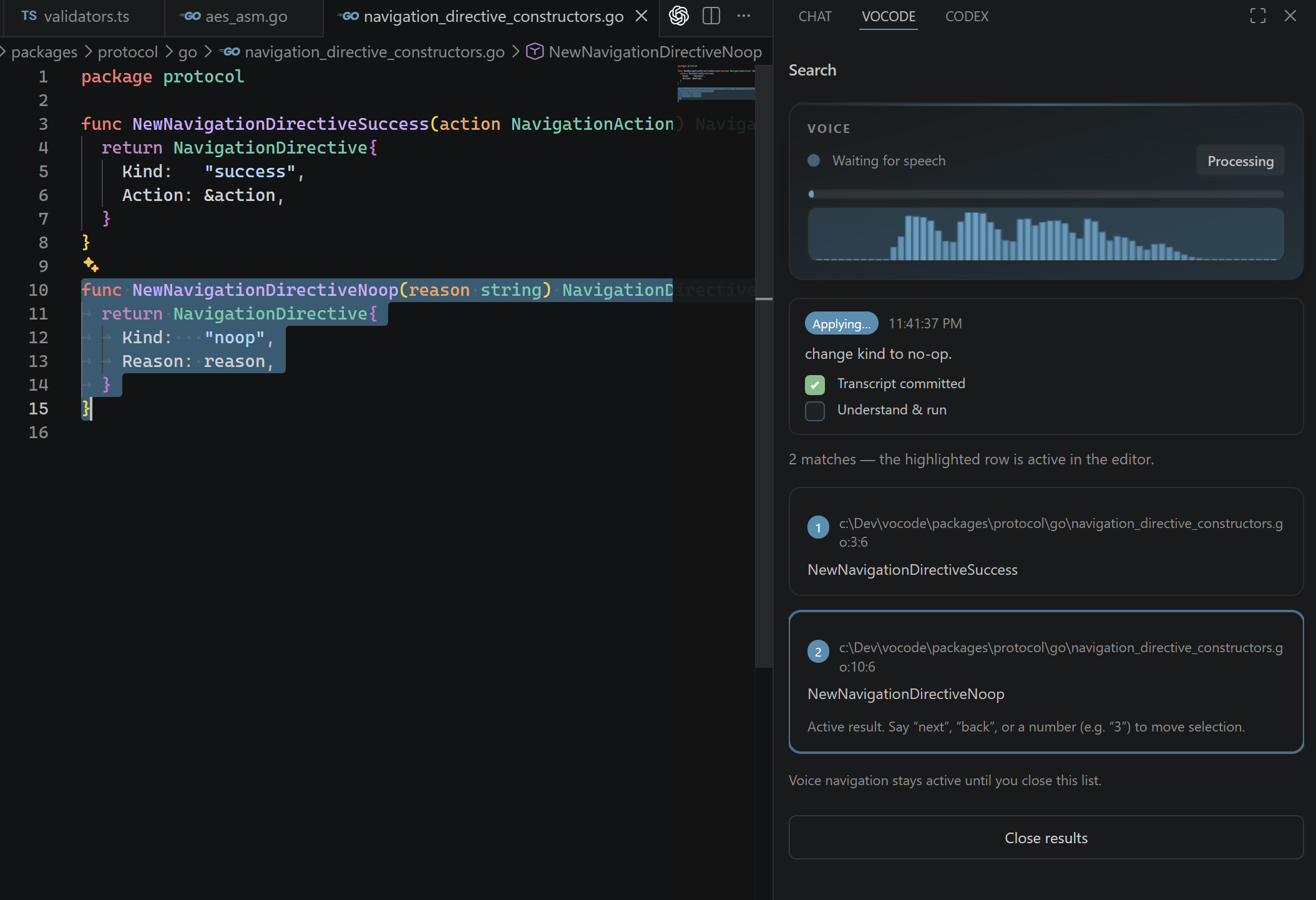Close the navigation_directive_constructors.go tab
This screenshot has width=1316, height=900.
pyautogui.click(x=641, y=16)
